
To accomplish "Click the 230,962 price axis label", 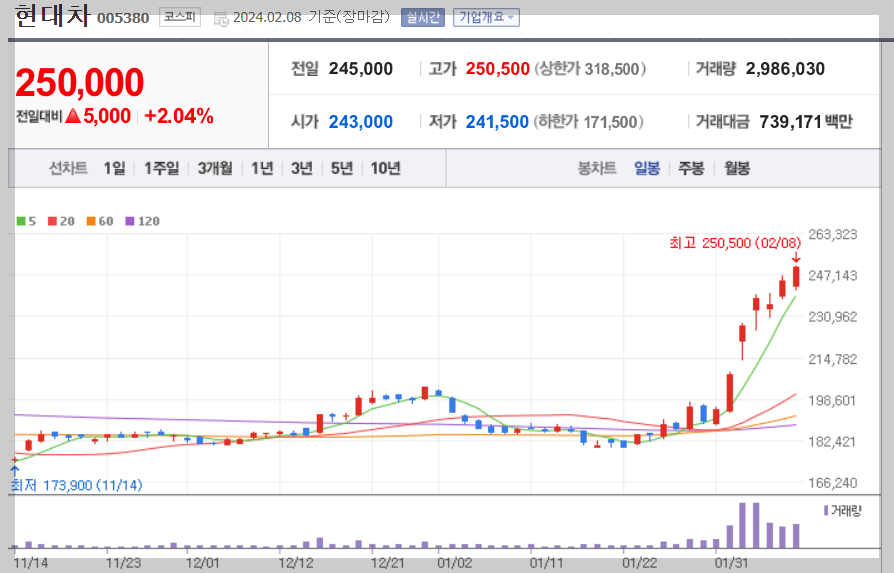I will (x=832, y=317).
